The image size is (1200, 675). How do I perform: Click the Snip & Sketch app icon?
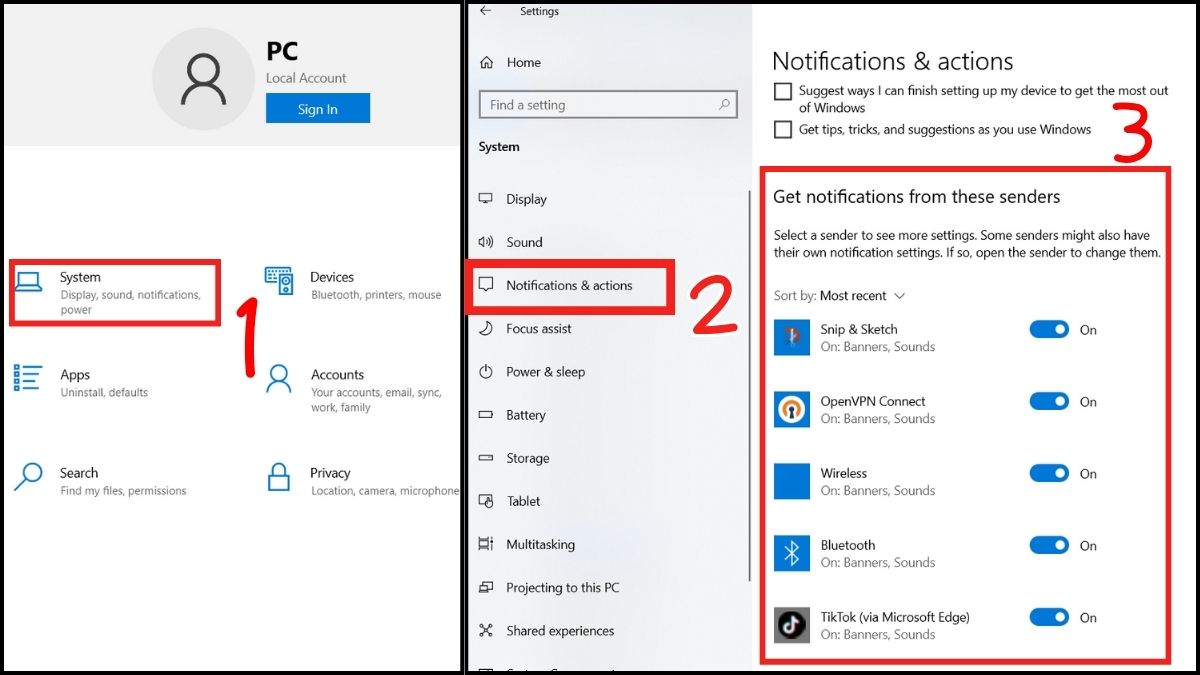click(792, 338)
